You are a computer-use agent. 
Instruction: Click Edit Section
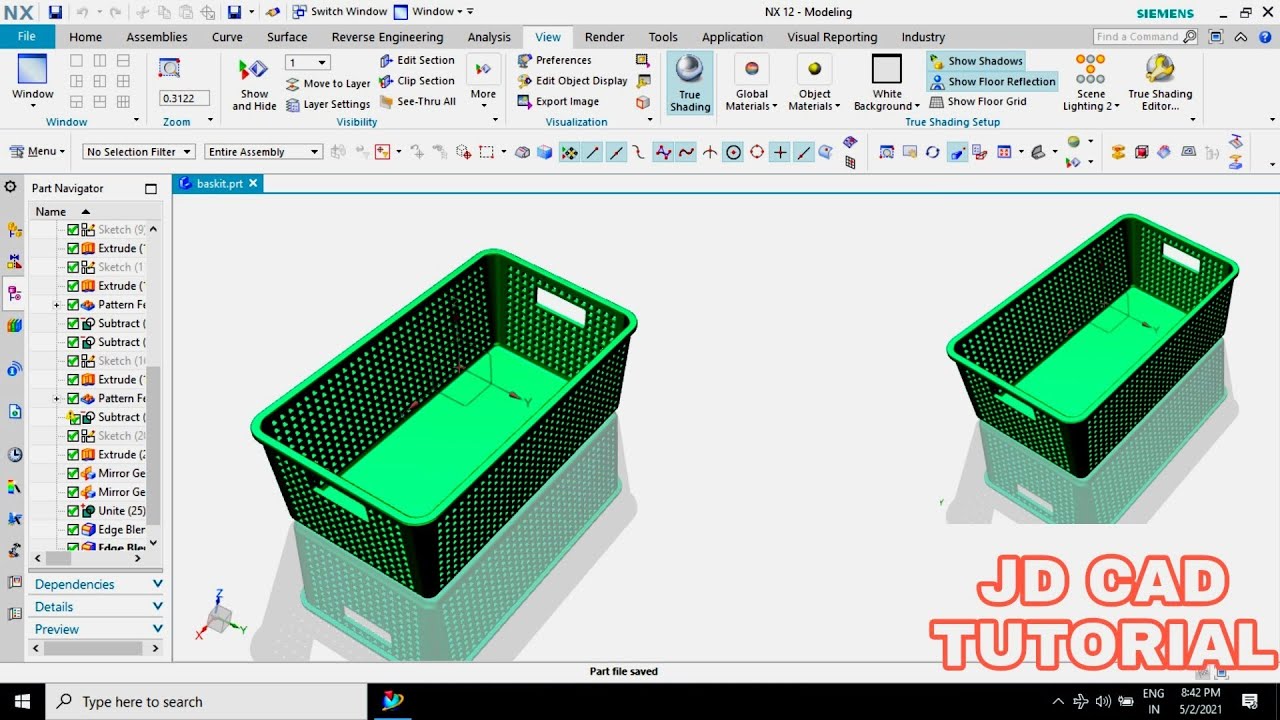417,60
